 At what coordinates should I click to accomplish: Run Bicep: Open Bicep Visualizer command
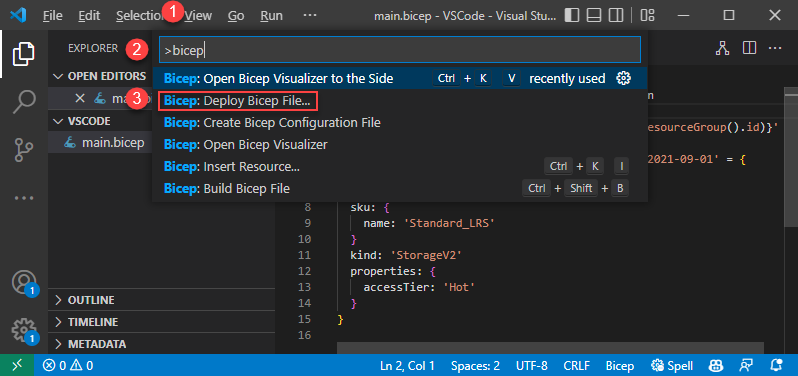[400, 144]
